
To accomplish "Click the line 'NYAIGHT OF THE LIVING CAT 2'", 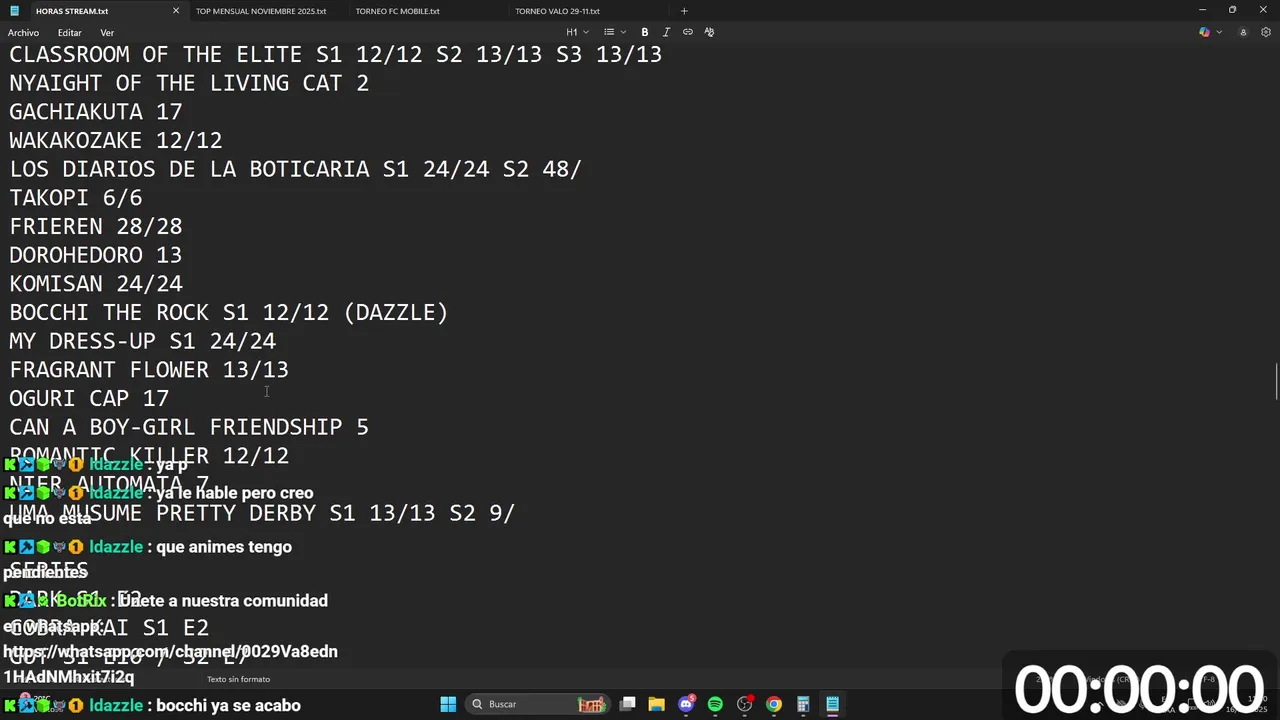I will pos(189,83).
